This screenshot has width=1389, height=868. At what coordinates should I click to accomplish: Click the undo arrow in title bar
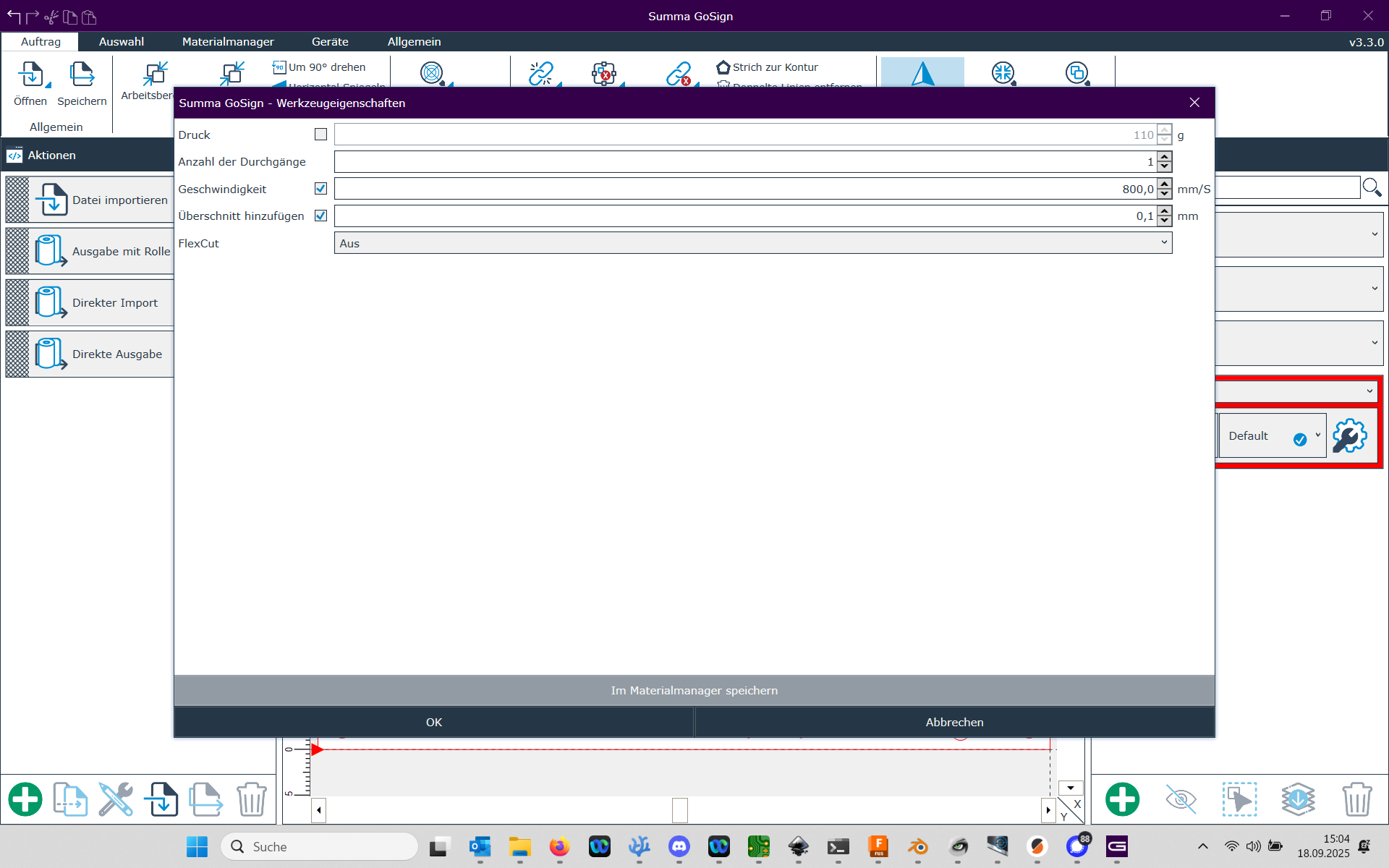(14, 16)
